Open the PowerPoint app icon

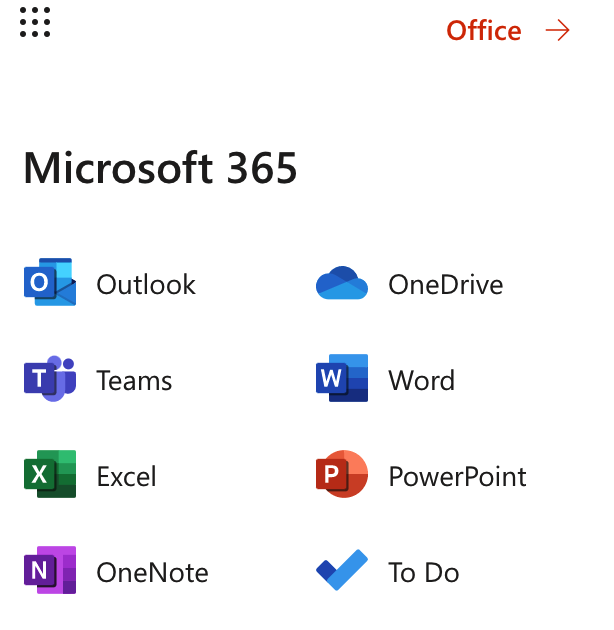click(x=342, y=474)
